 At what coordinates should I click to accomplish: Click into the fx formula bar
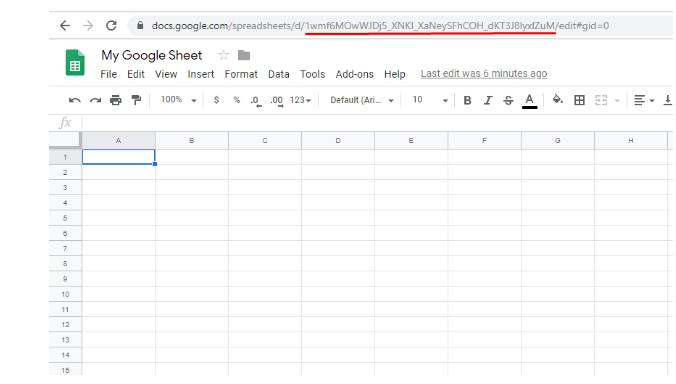coord(377,123)
